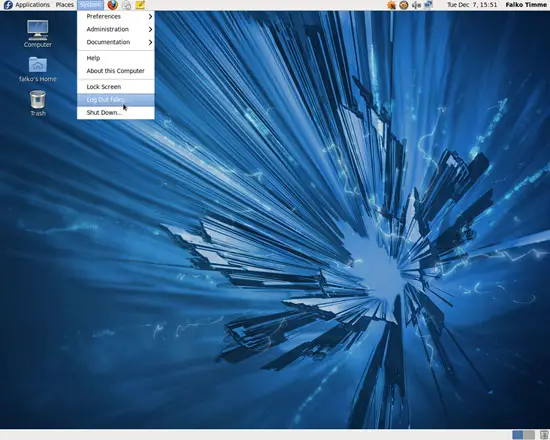Open the Administration submenu

coord(116,29)
